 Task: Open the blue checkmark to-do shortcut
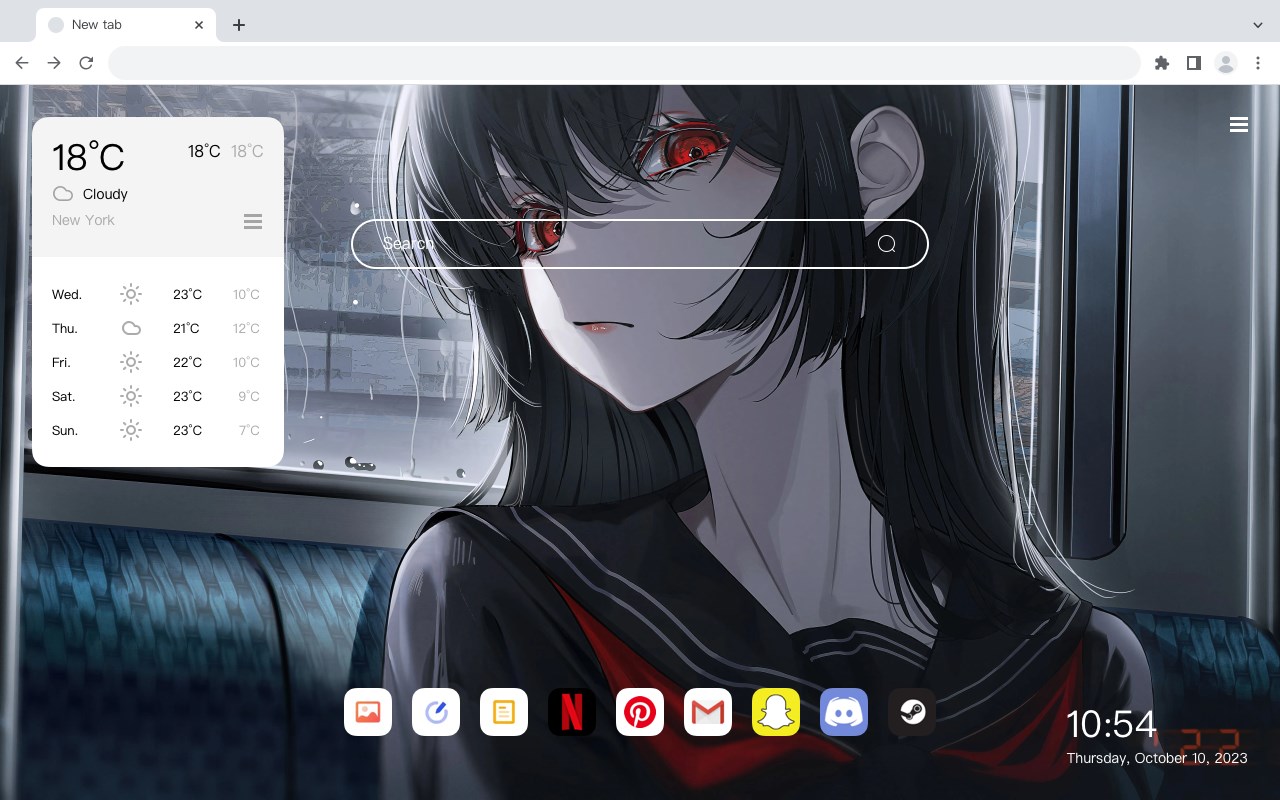pos(436,712)
